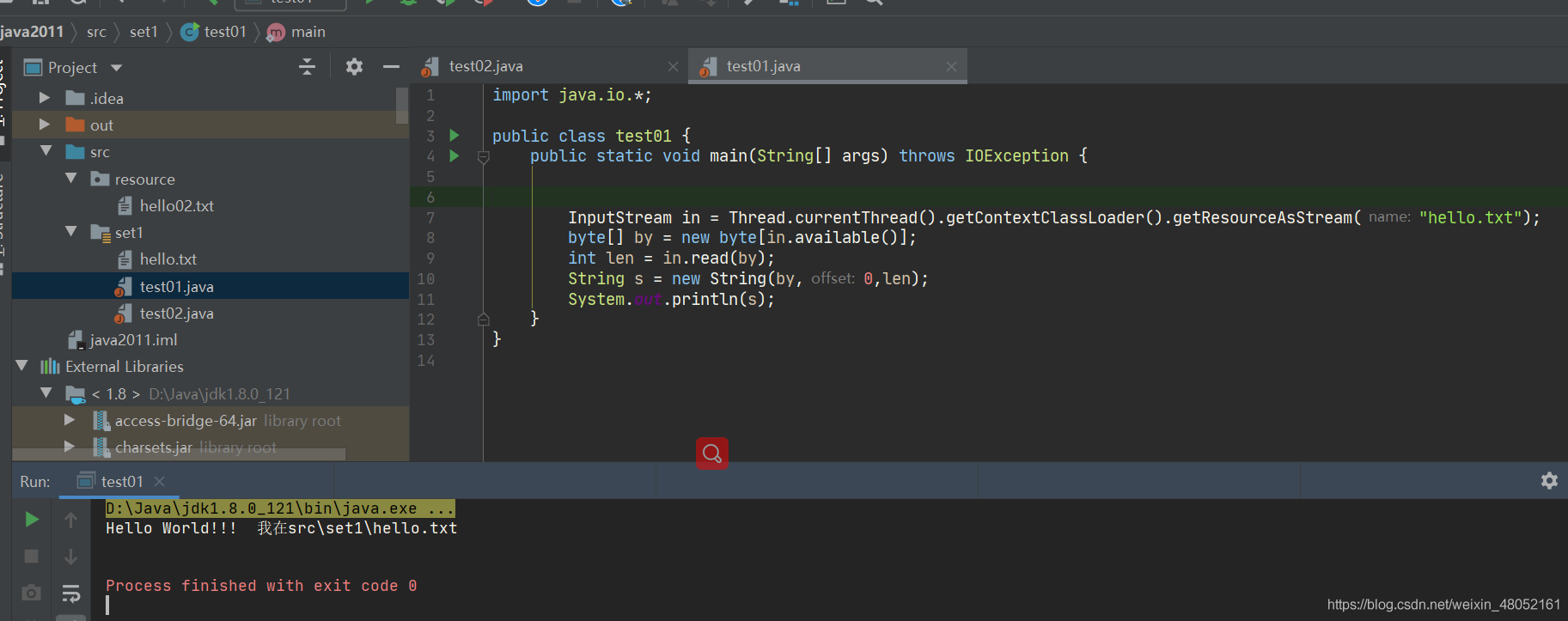Run class test01 from line 3 gutter
Viewport: 1568px width, 621px height.
[x=455, y=136]
